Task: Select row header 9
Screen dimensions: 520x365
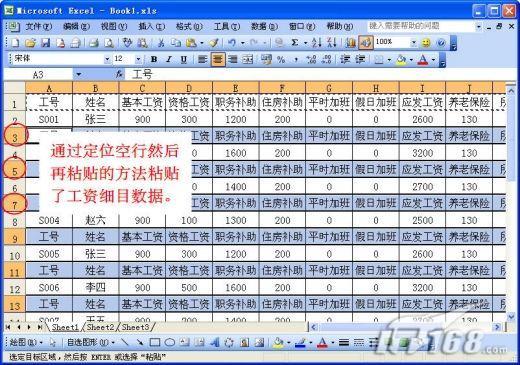Action: tap(15, 238)
